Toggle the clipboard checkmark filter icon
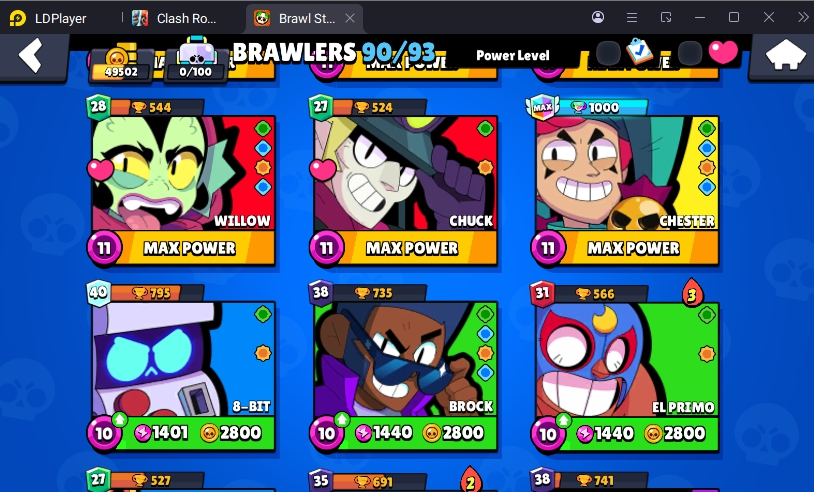This screenshot has height=492, width=814. tap(639, 51)
